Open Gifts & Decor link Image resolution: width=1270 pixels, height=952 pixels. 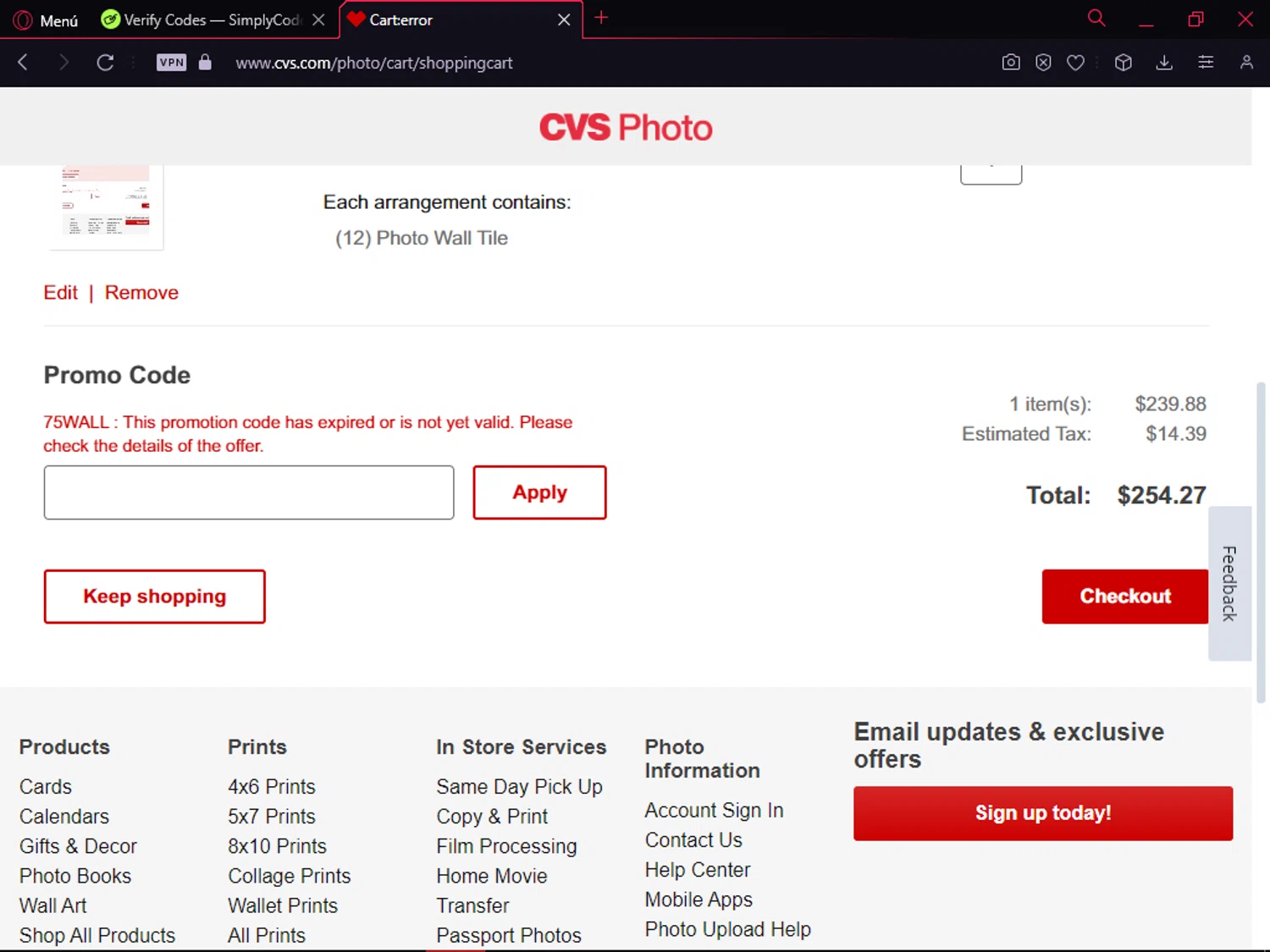click(x=78, y=846)
